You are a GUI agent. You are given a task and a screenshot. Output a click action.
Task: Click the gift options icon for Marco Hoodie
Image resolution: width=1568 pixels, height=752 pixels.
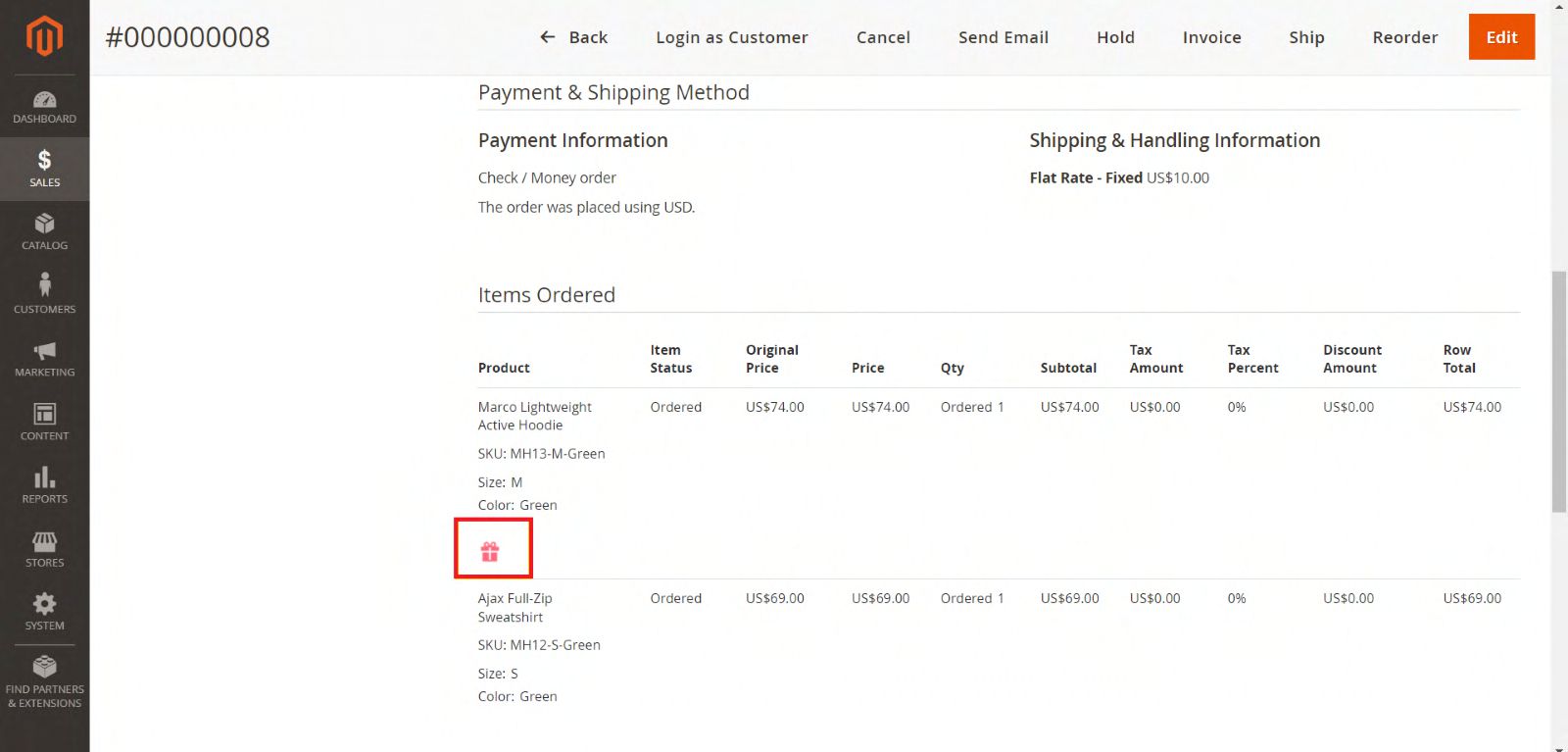(x=490, y=552)
